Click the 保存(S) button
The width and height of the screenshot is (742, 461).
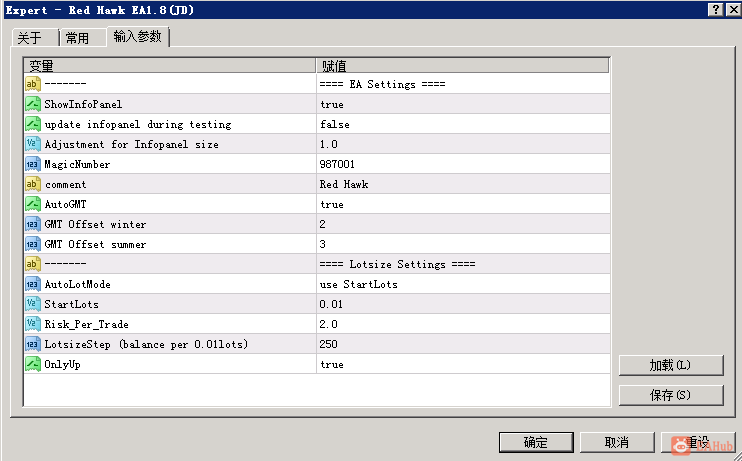671,395
